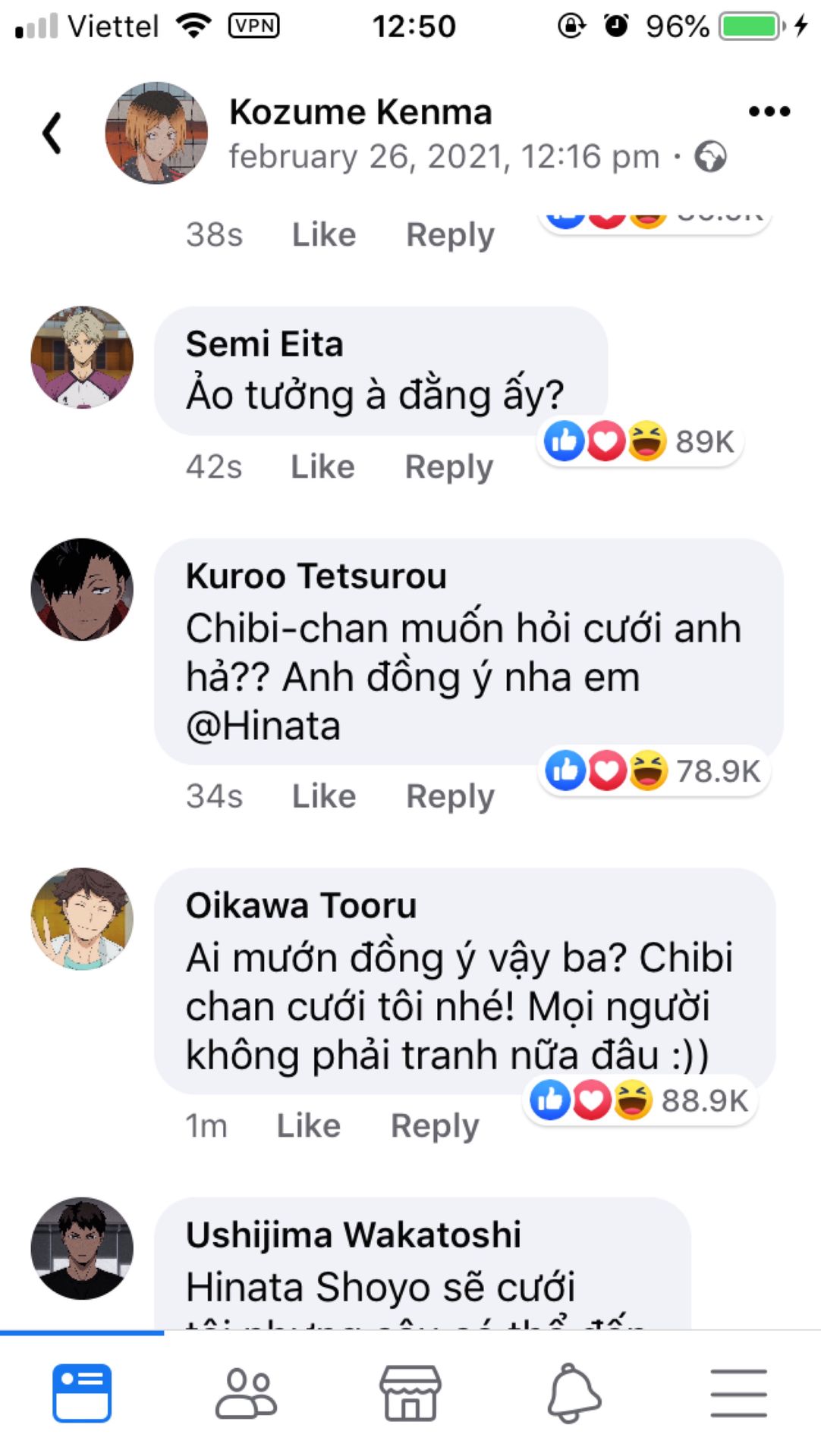The image size is (821, 1456).
Task: Open the Notifications bell icon
Action: (574, 1392)
